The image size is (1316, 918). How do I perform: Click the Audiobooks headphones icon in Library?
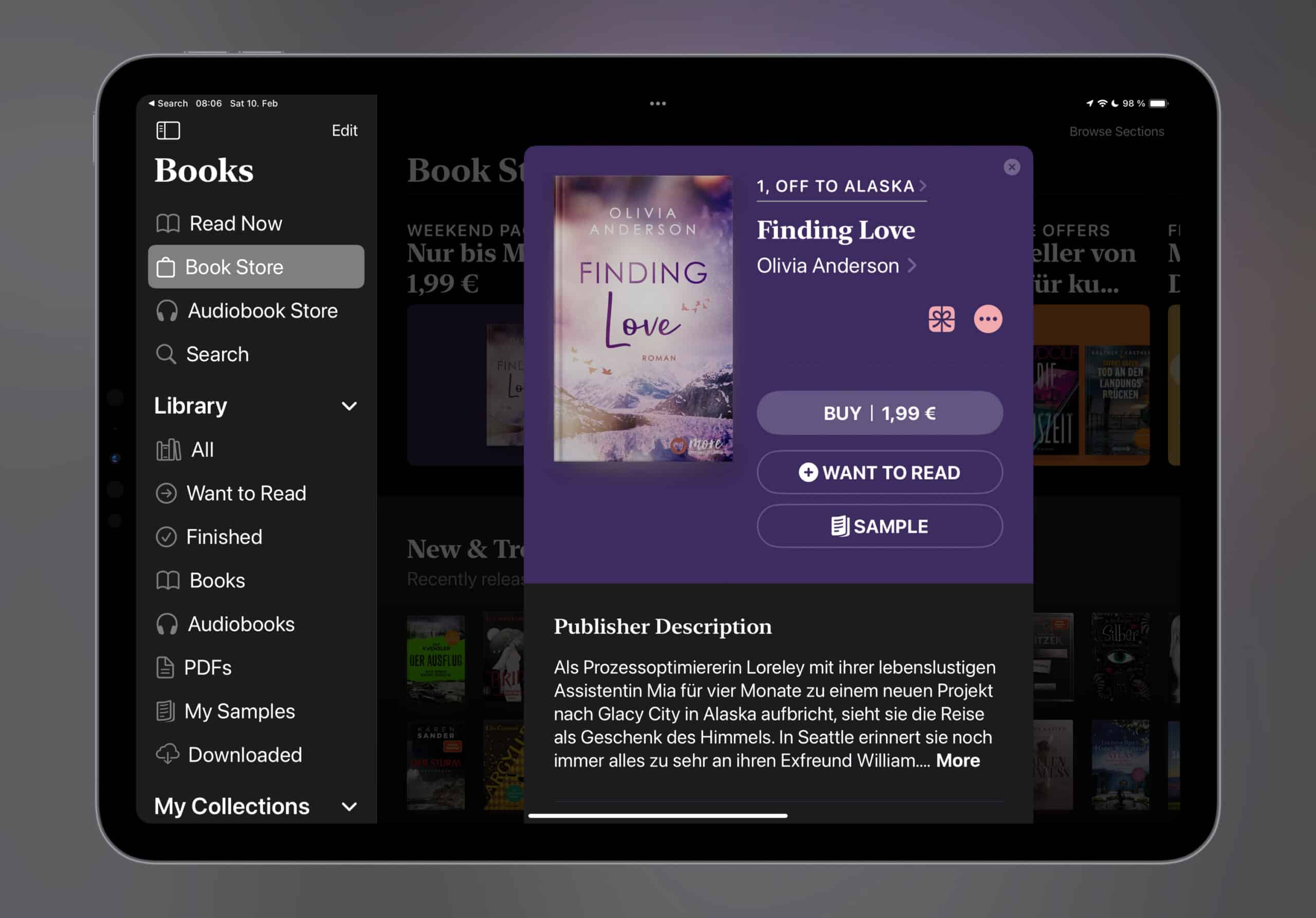click(x=167, y=625)
